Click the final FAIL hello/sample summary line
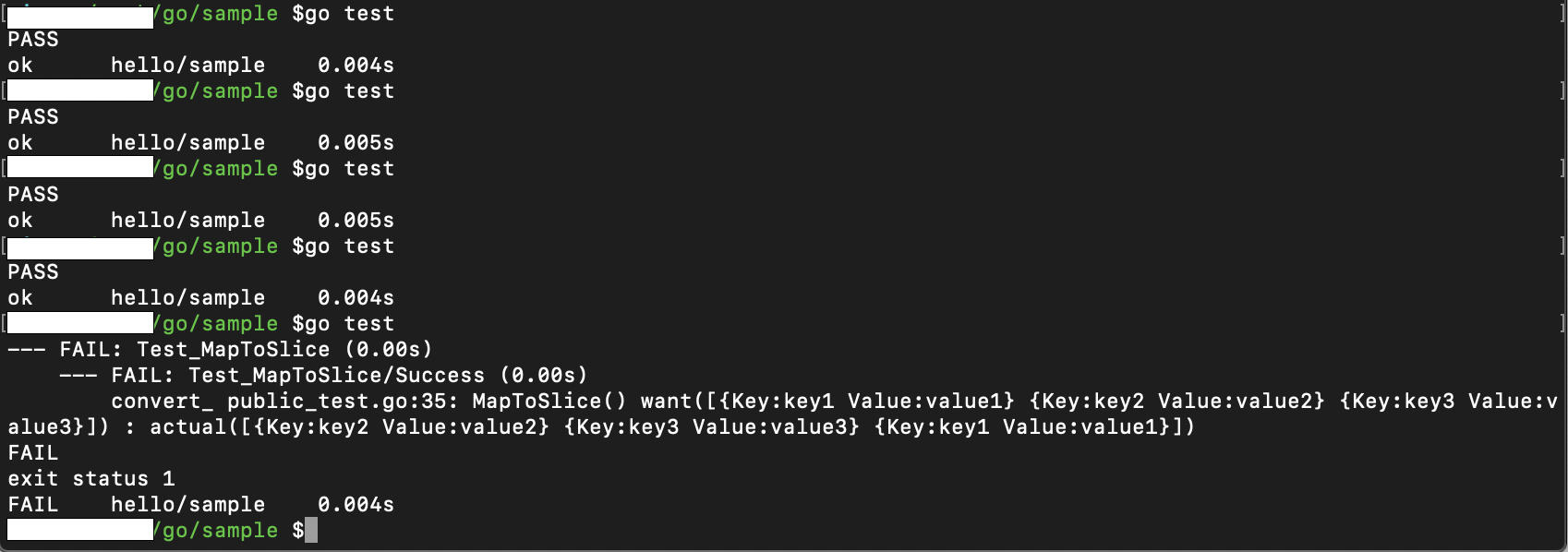Viewport: 1568px width, 552px height. 201,505
